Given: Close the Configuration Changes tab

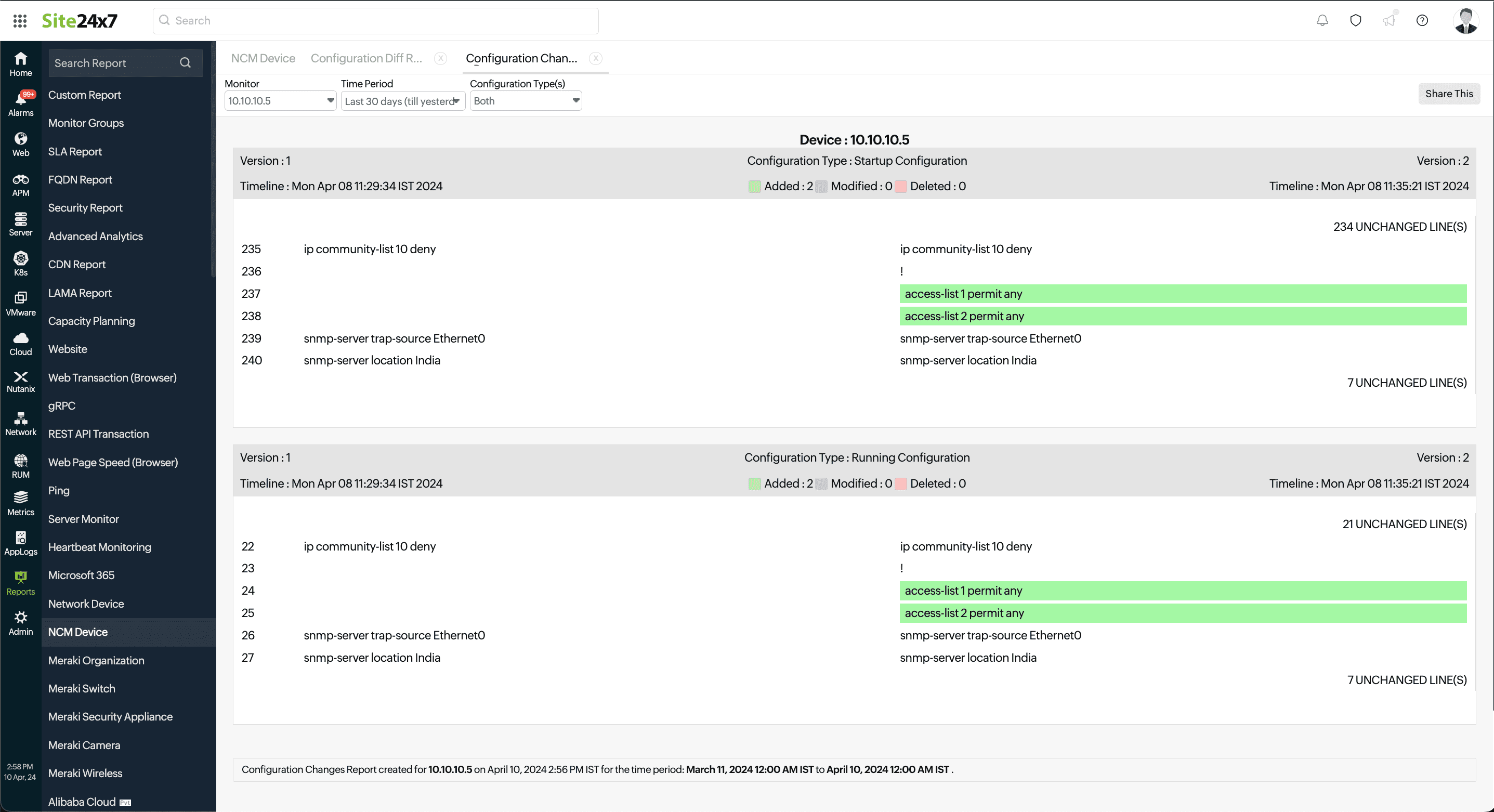Looking at the screenshot, I should [596, 58].
